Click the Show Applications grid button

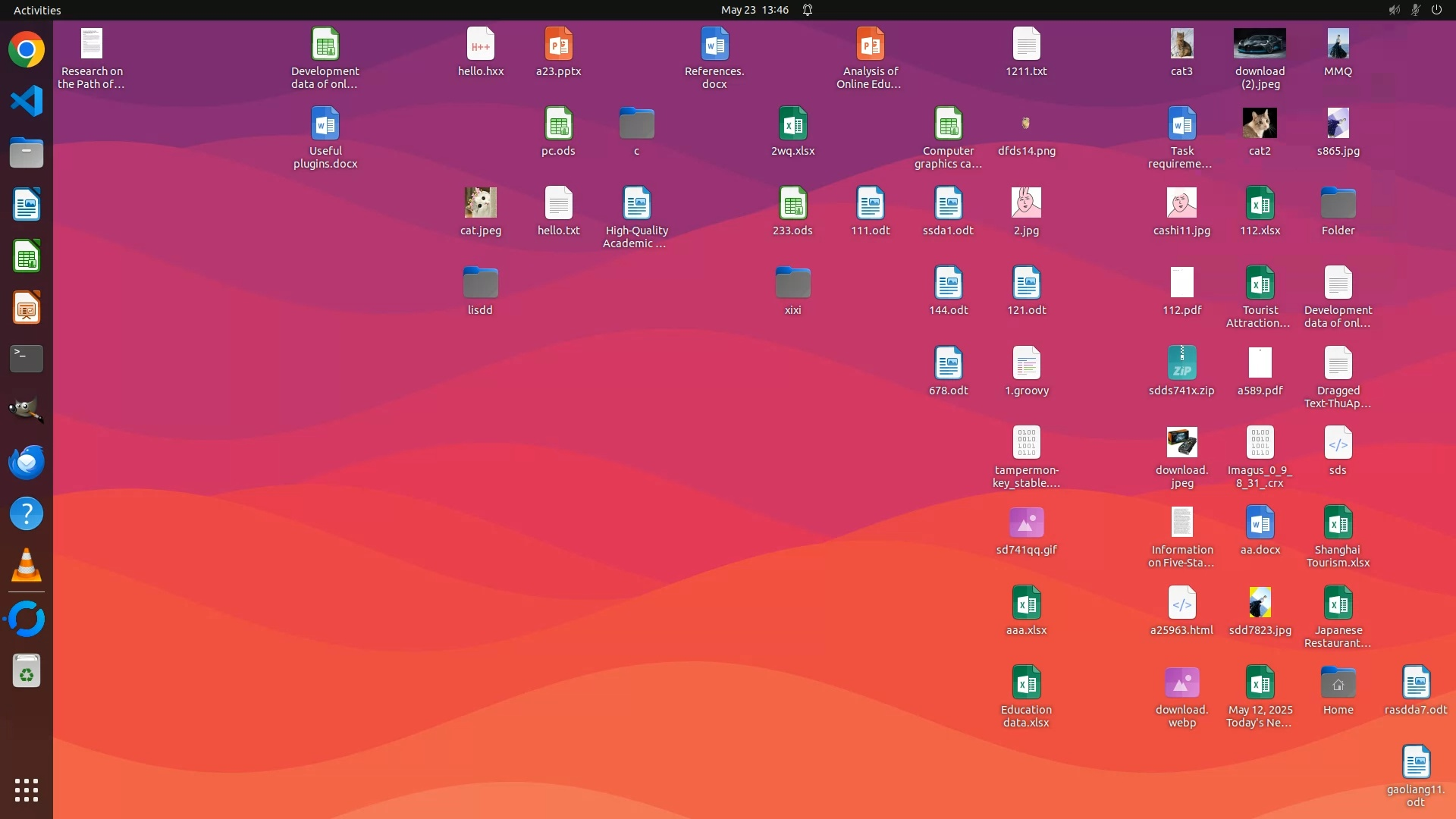tap(27, 790)
